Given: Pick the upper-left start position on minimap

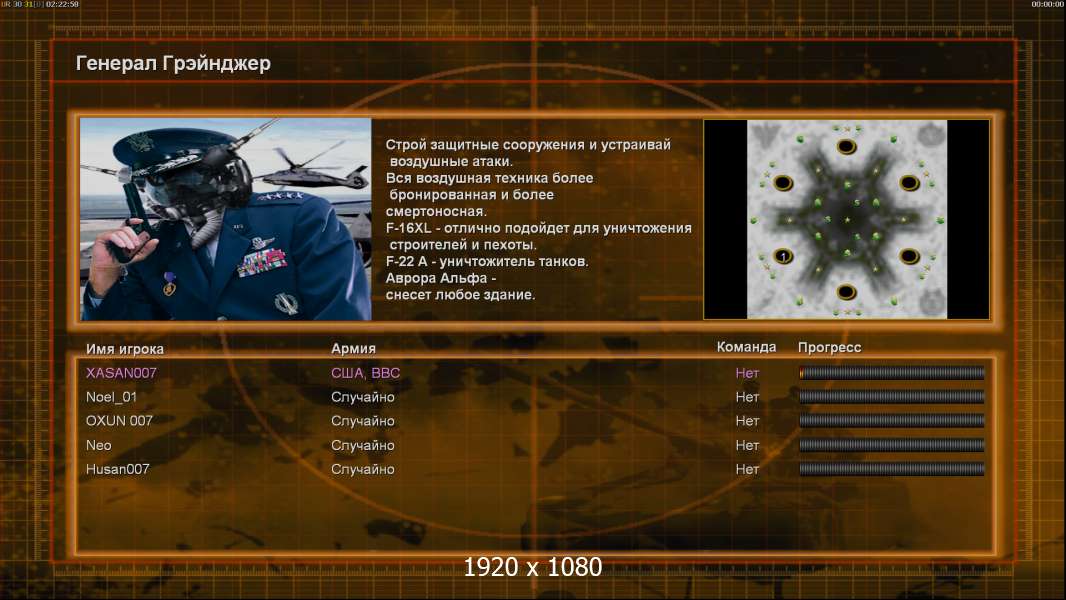Looking at the screenshot, I should coord(783,183).
